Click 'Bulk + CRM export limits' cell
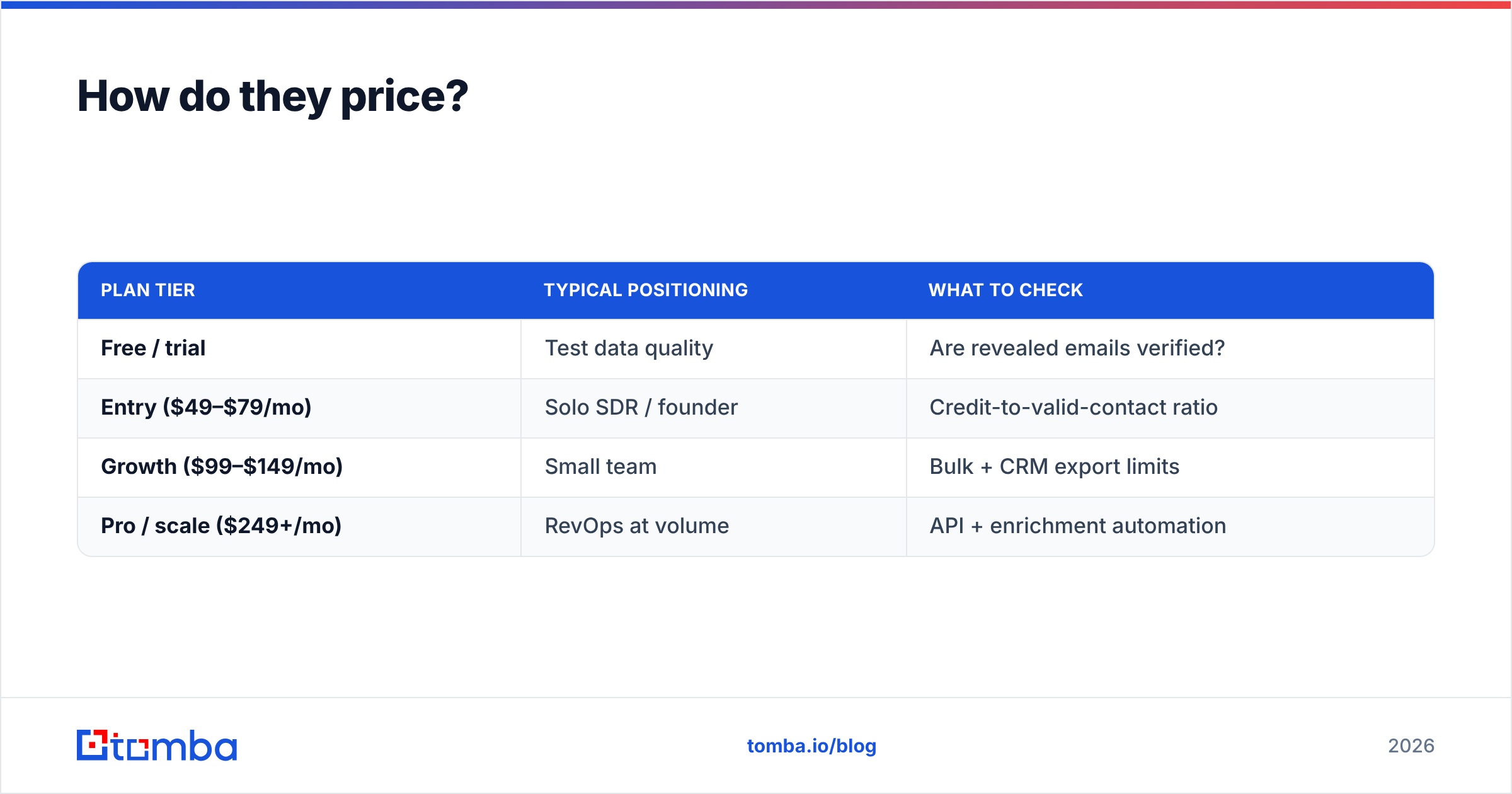 point(1170,467)
